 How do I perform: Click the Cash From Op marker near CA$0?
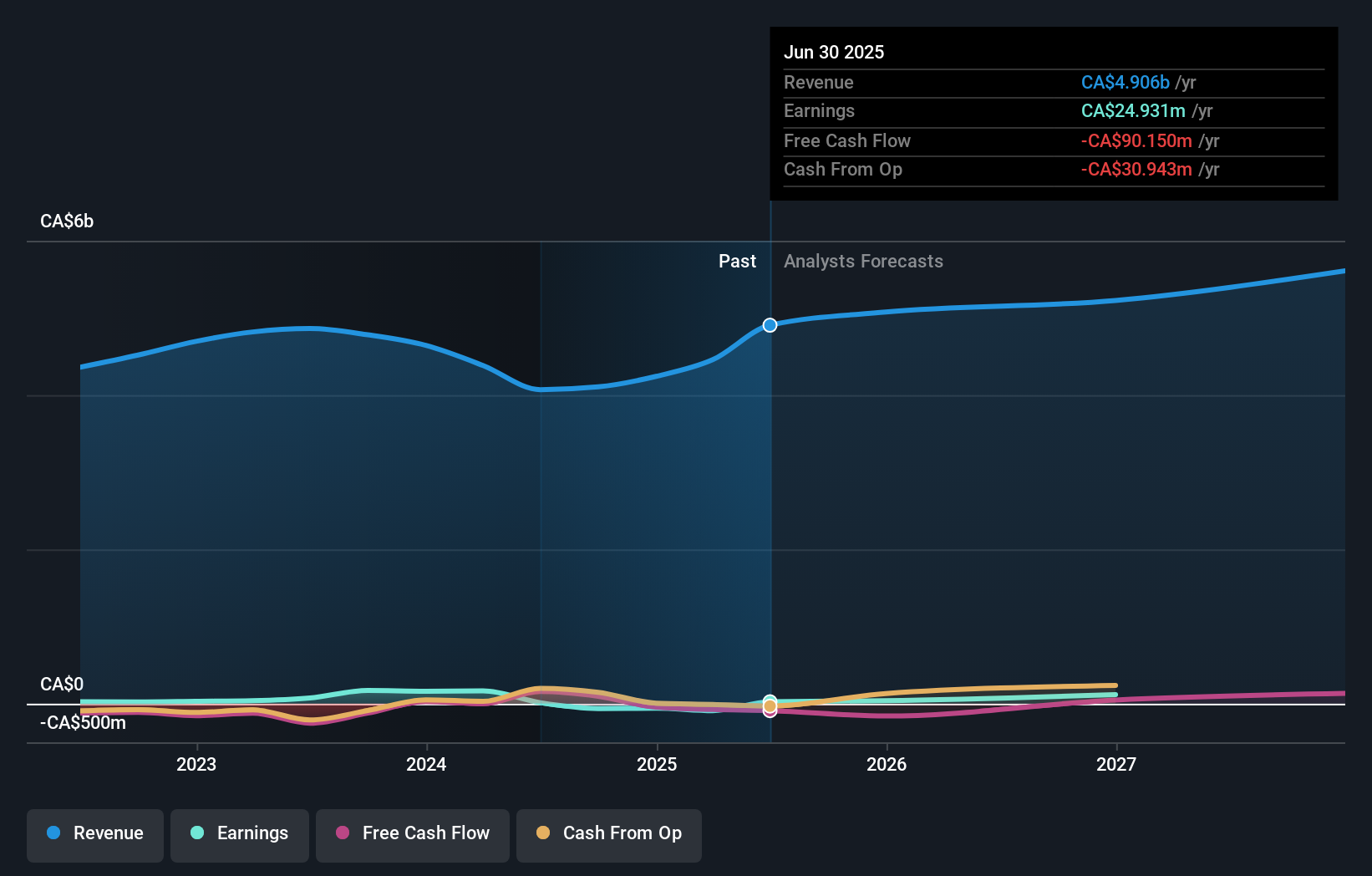tap(770, 707)
